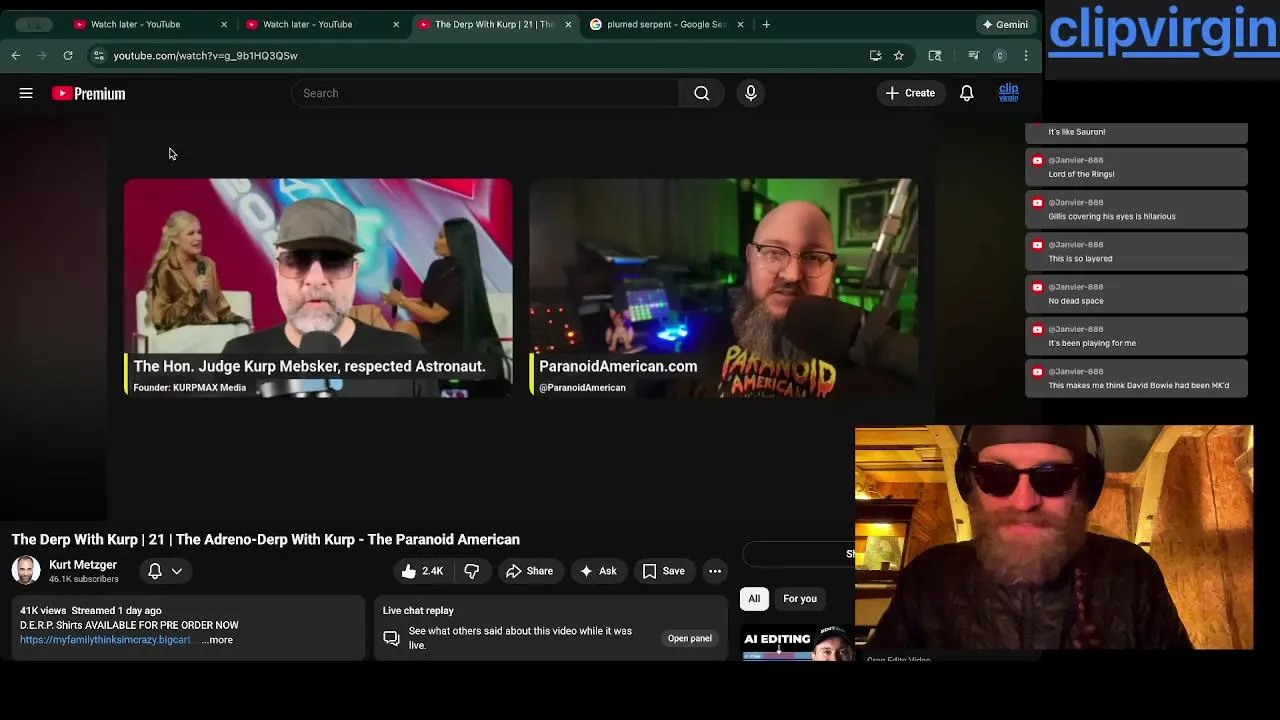Bookmark this page with star icon
The image size is (1280, 720).
[899, 56]
